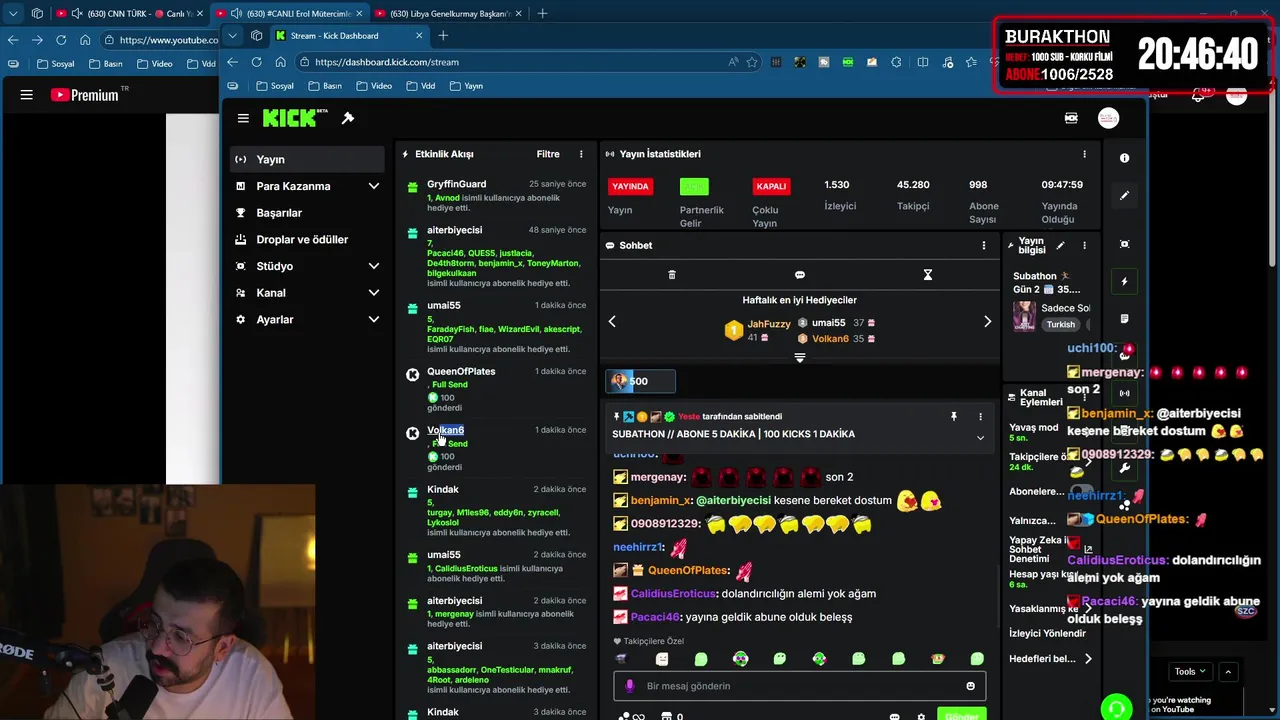Switch to CNN TÜRK browser tab
Screen dimensions: 1280x720
[128, 13]
